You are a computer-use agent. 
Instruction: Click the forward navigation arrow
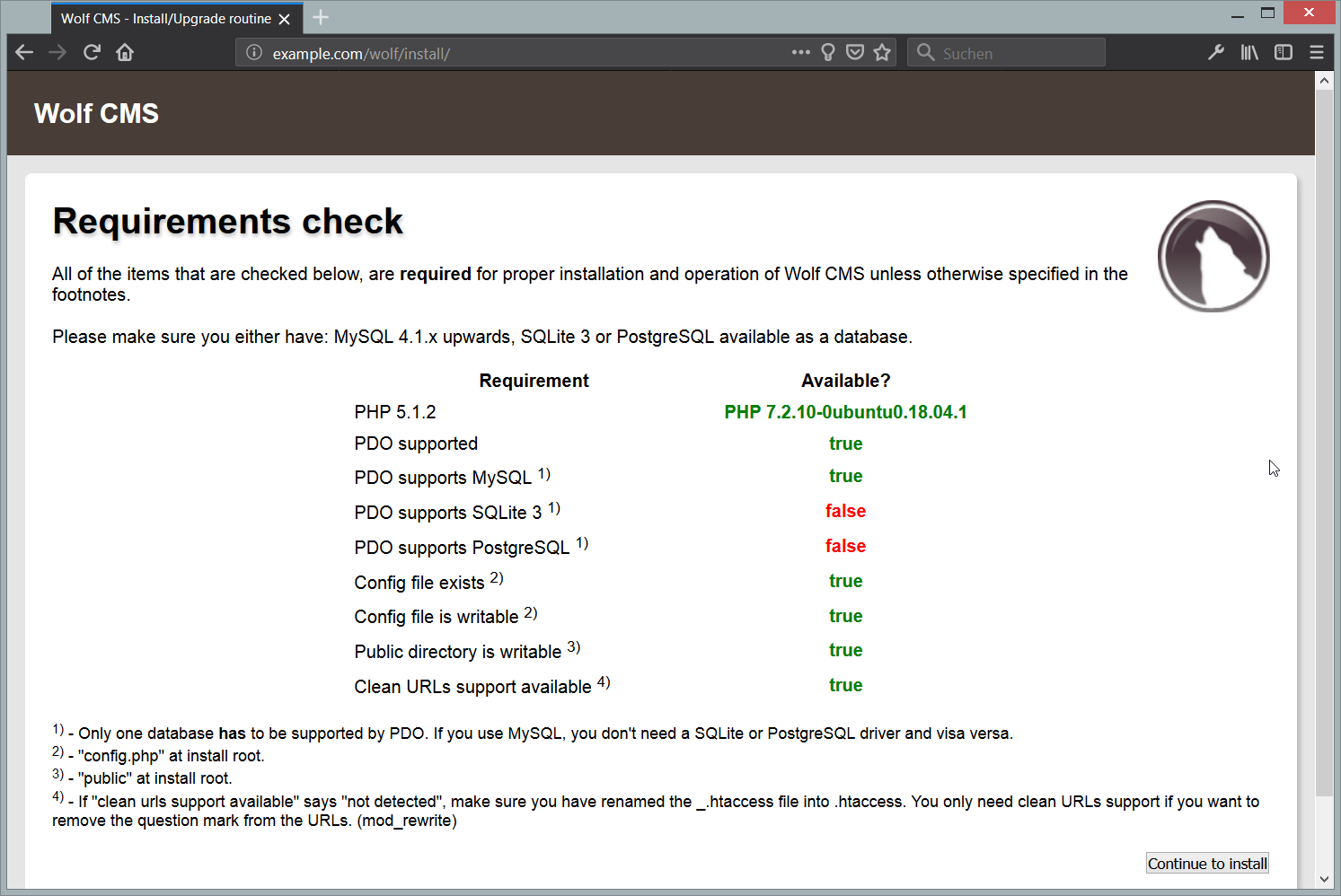tap(57, 53)
